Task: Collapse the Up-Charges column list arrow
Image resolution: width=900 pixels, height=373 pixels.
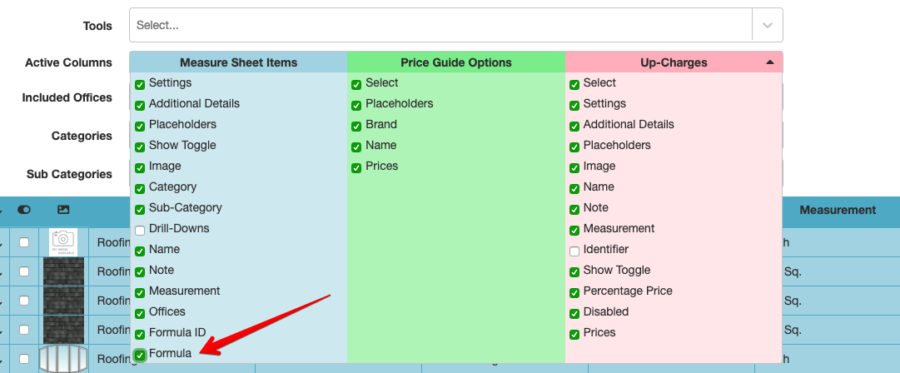Action: pyautogui.click(x=770, y=63)
